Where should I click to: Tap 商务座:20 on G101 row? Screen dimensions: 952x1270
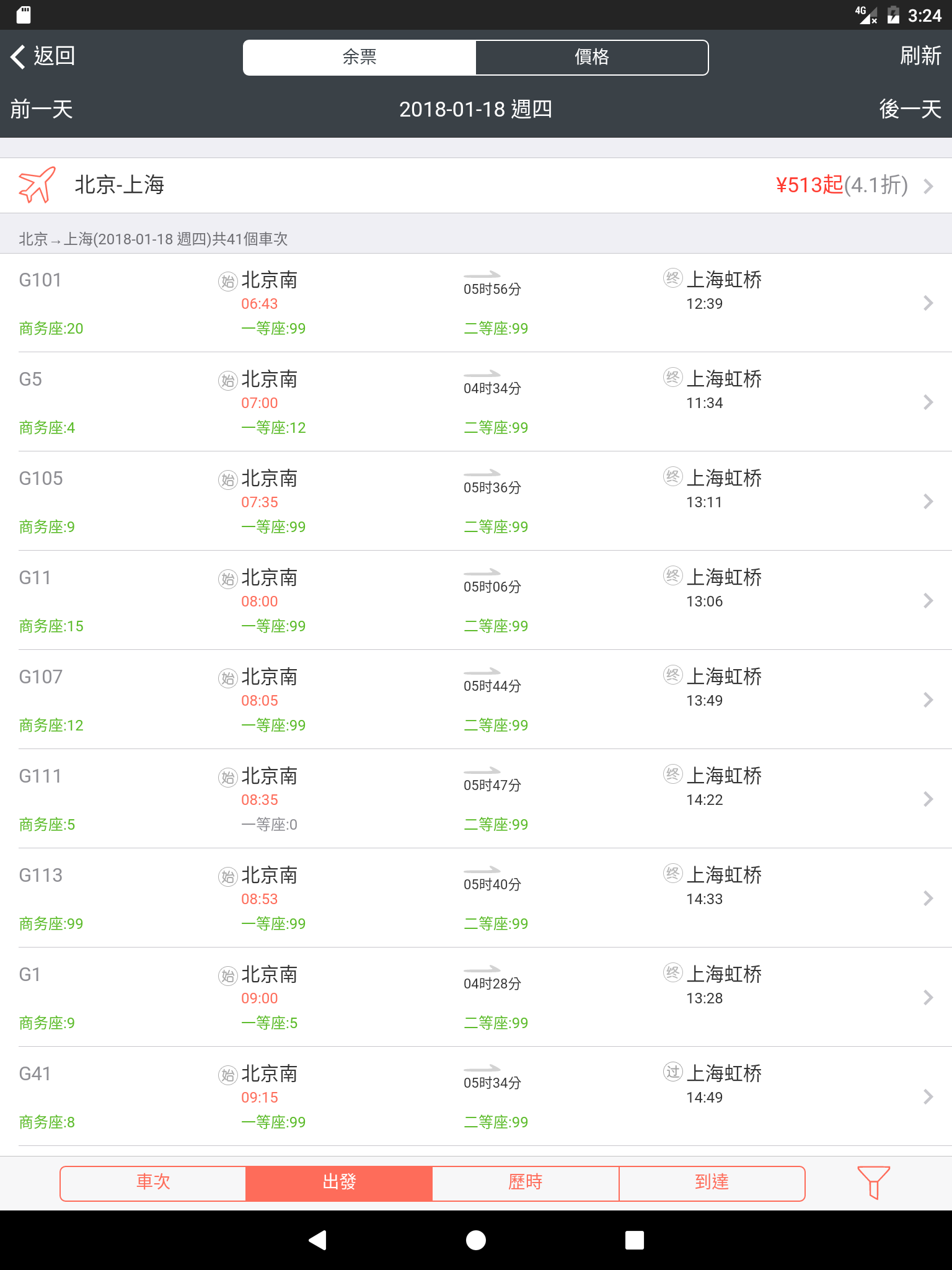(x=51, y=329)
